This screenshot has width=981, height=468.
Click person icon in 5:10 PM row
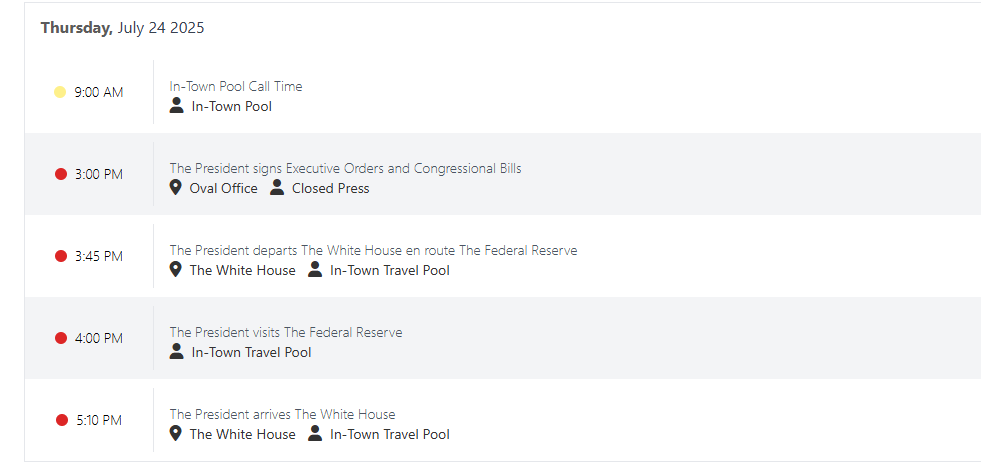315,434
